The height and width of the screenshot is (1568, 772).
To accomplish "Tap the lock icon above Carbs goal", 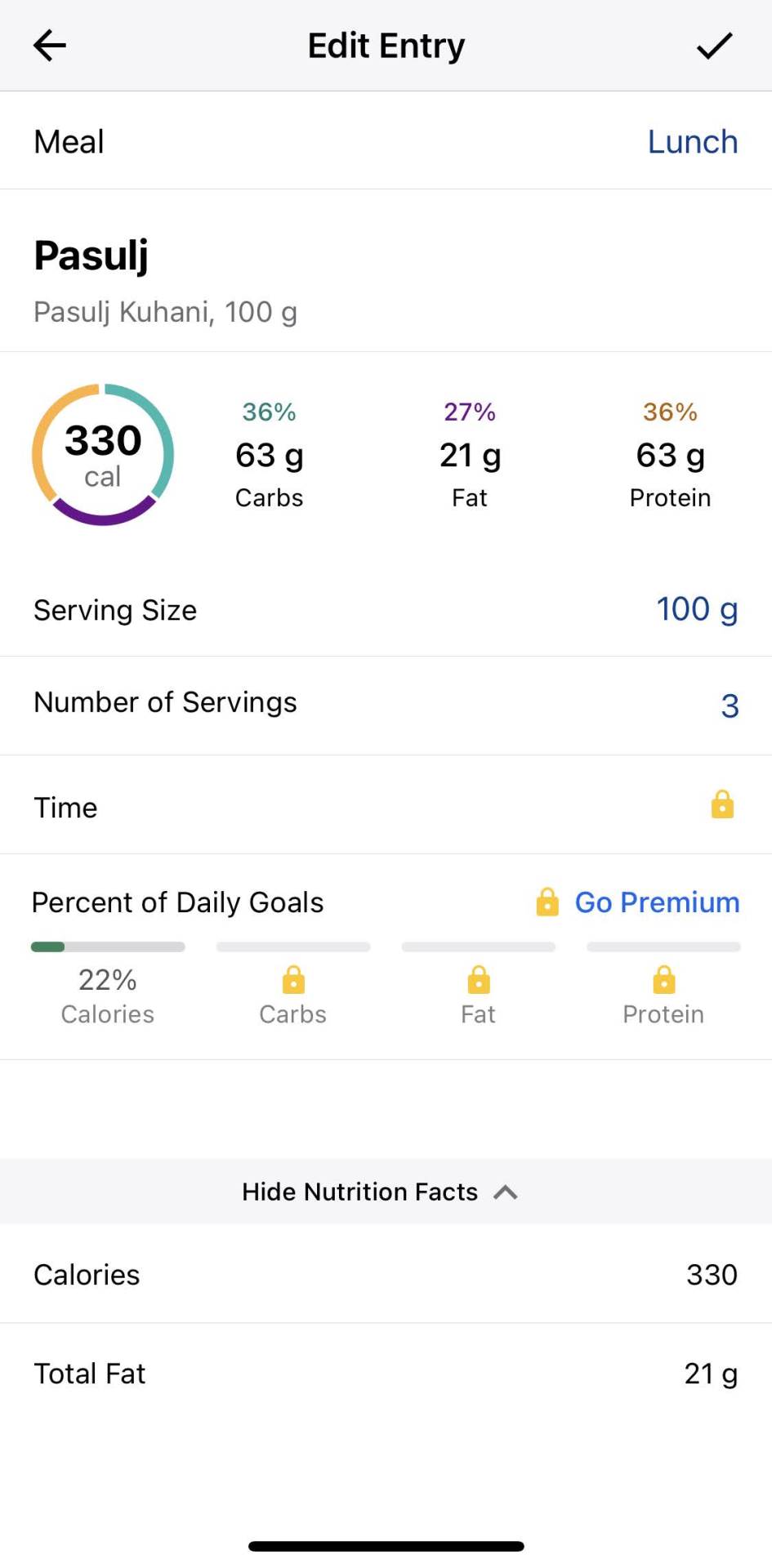I will (293, 979).
